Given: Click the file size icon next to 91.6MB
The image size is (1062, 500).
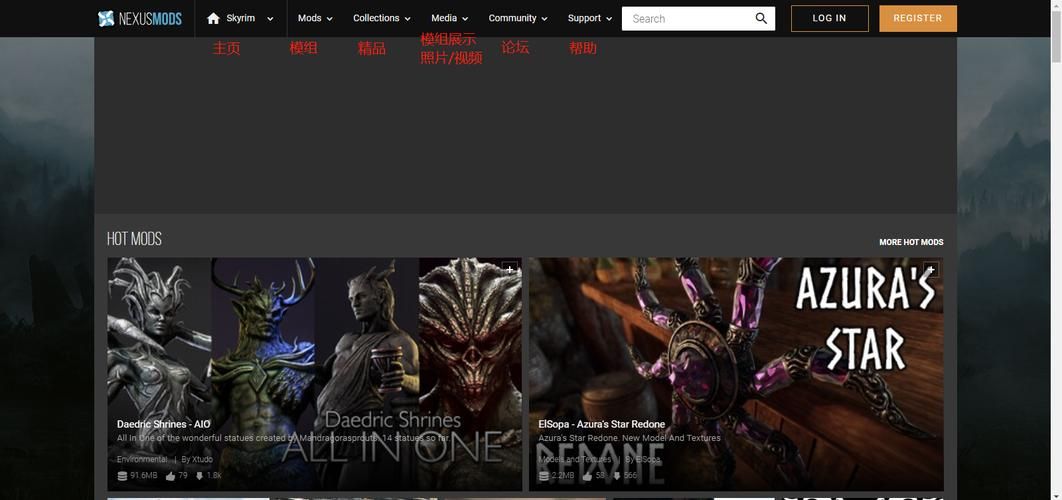Looking at the screenshot, I should tap(122, 476).
